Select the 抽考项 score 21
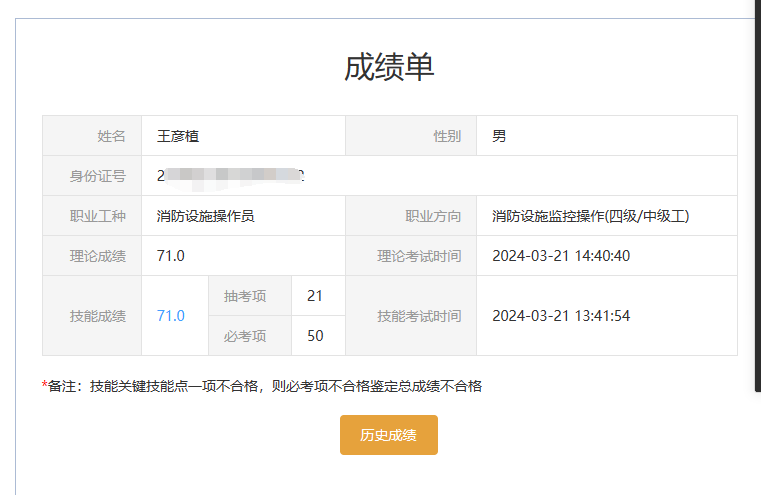 coord(315,296)
